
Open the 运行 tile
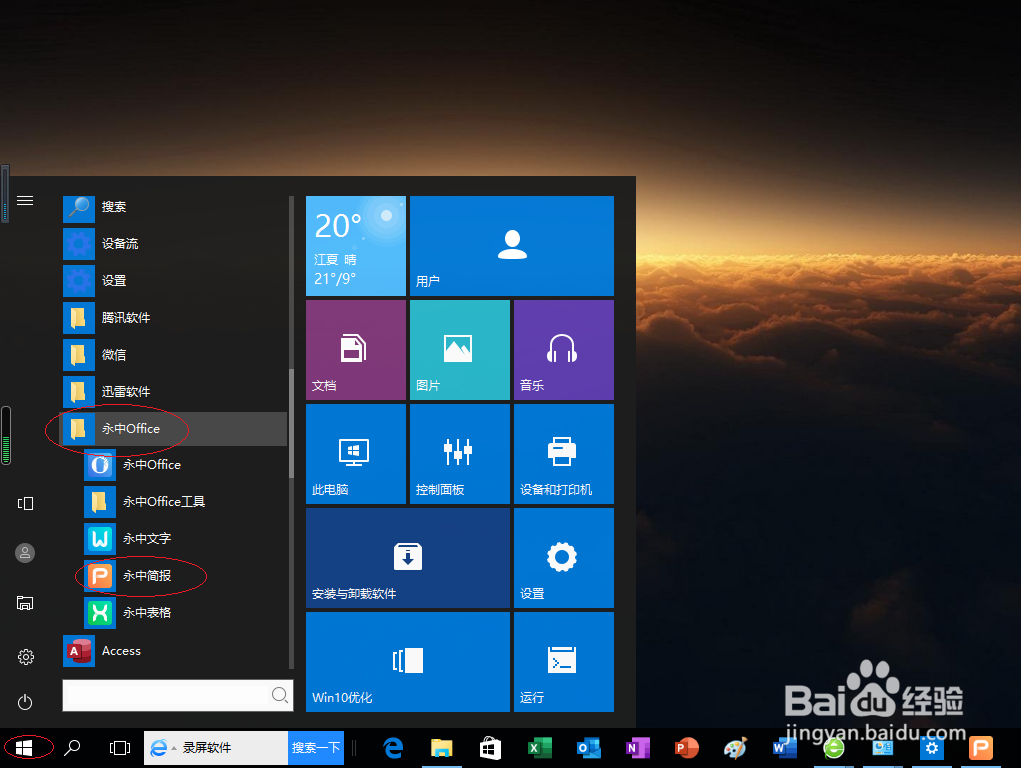point(564,662)
